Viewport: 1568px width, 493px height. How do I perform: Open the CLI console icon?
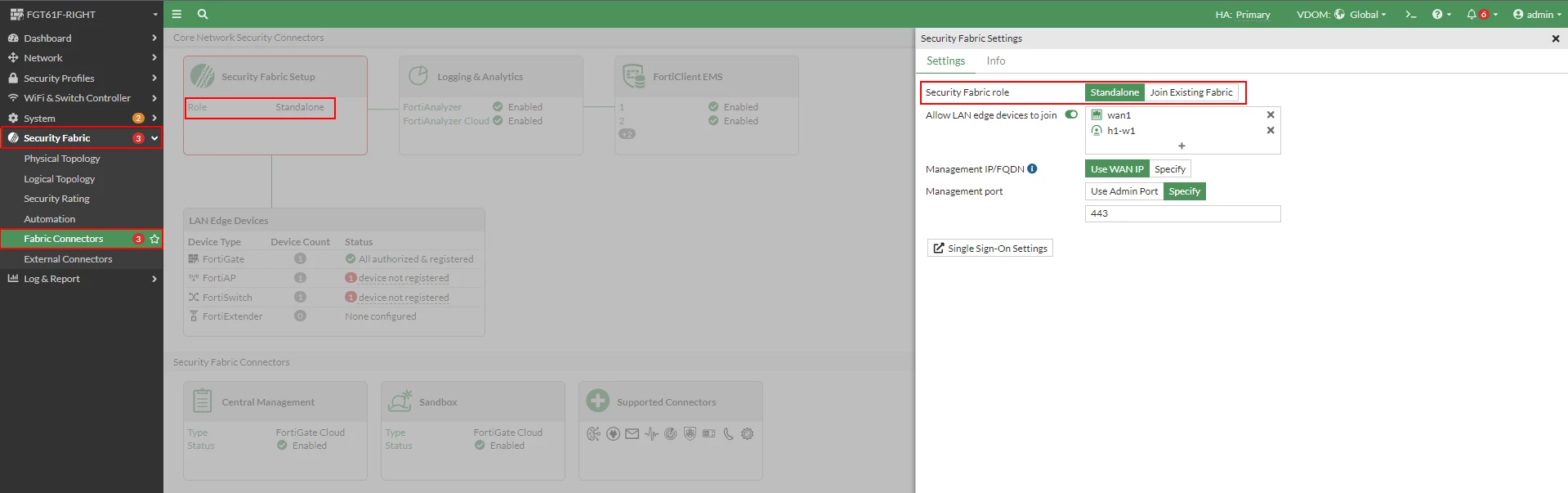point(1411,14)
